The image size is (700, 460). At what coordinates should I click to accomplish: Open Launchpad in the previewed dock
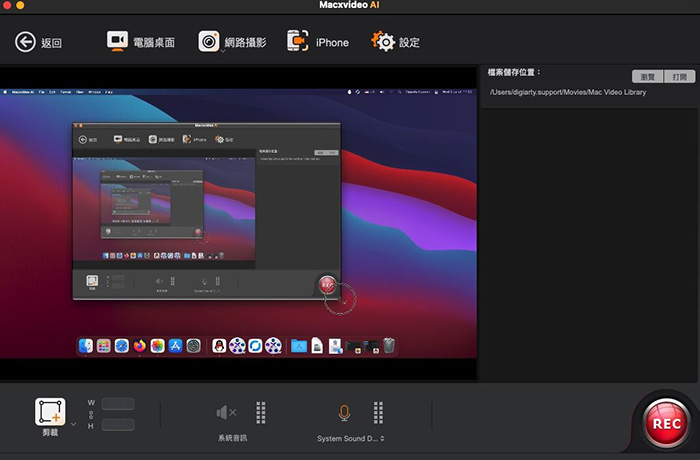[104, 346]
